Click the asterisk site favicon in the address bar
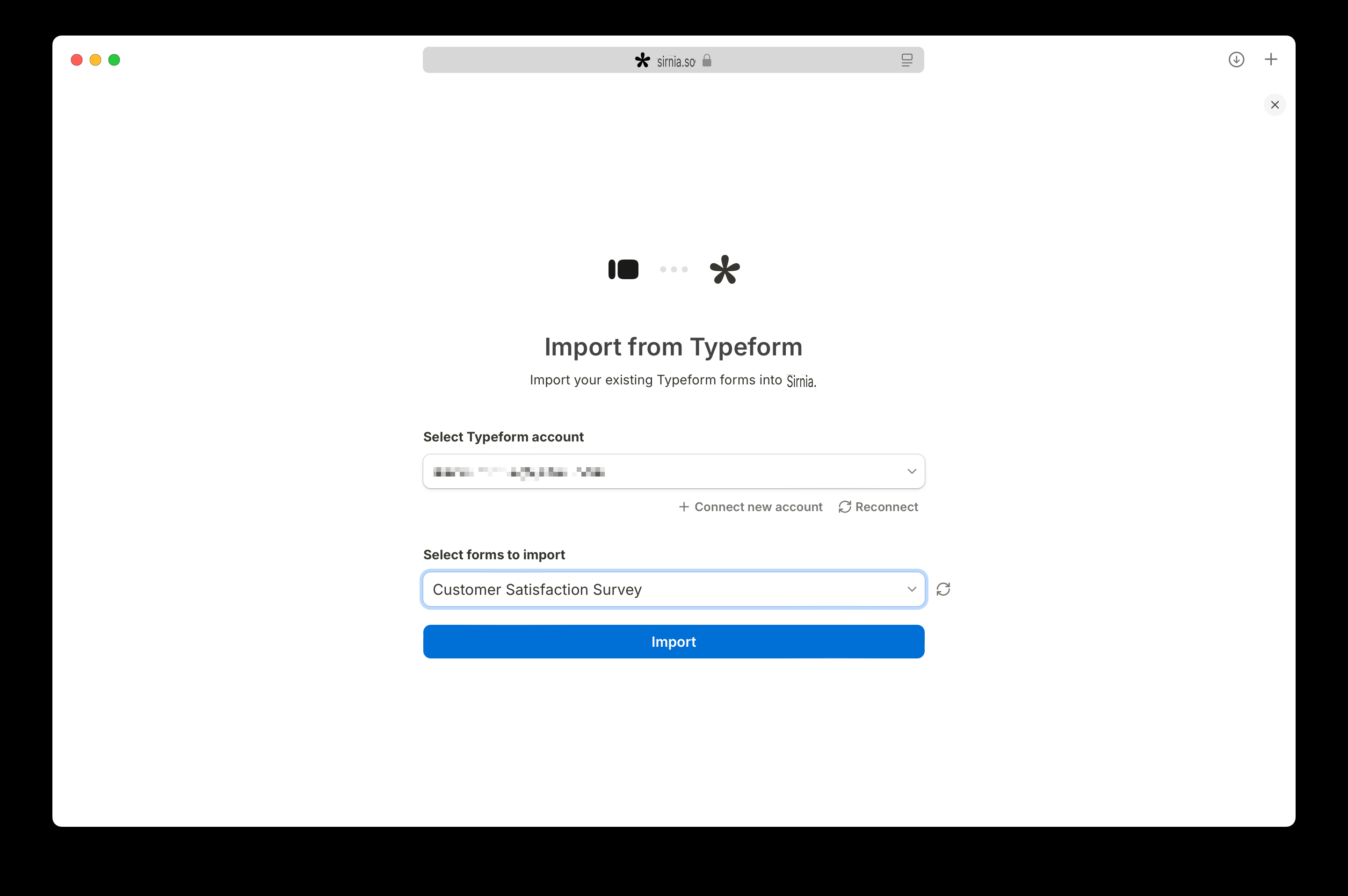 643,61
